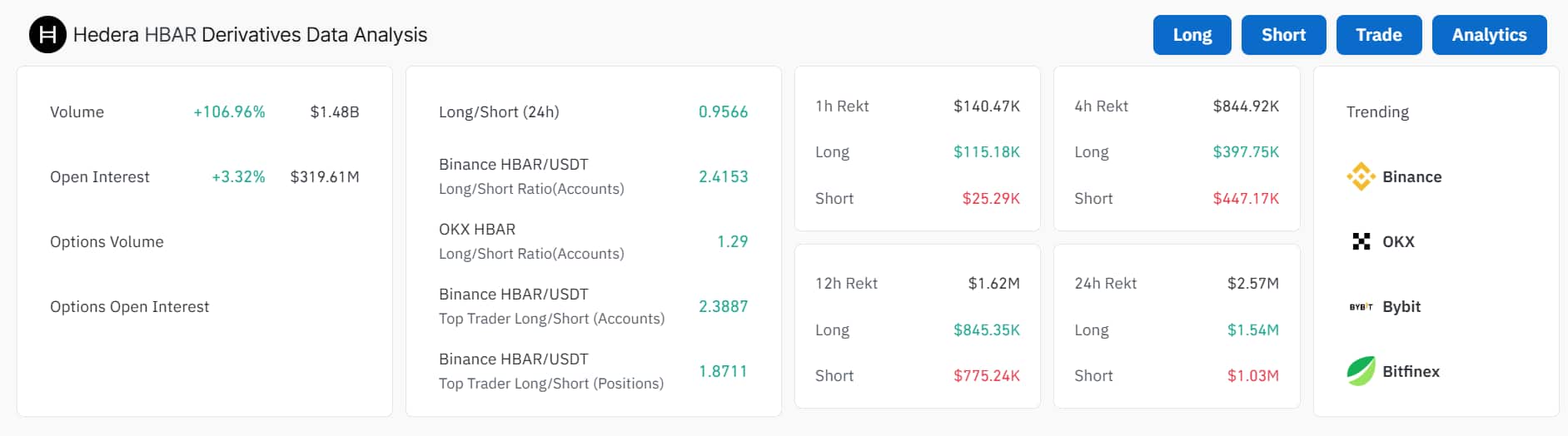Click the Bybit logo icon

[1361, 307]
